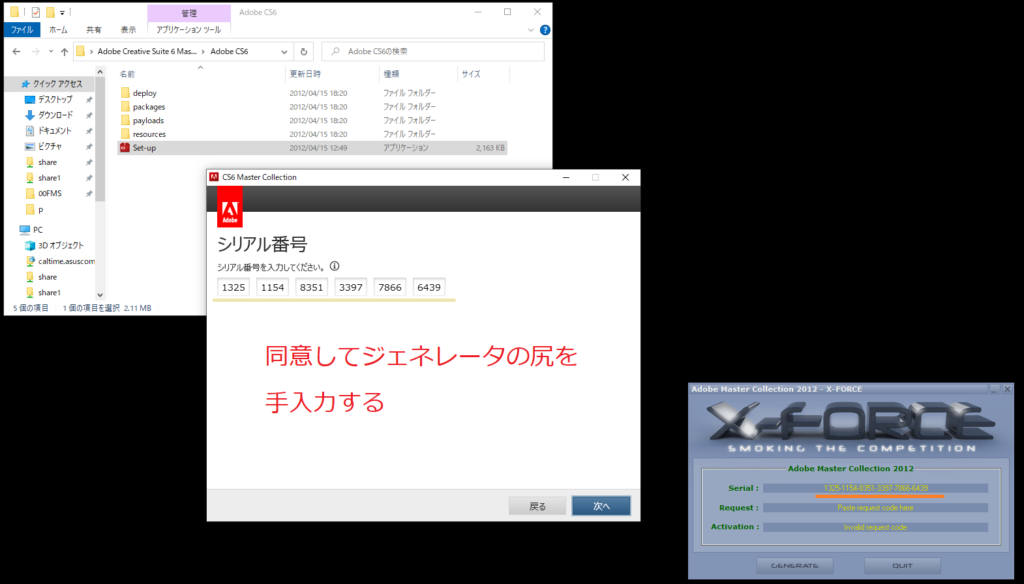This screenshot has height=584, width=1024.
Task: Open Properties from the quick access toolbar checkmark icon
Action: point(35,12)
